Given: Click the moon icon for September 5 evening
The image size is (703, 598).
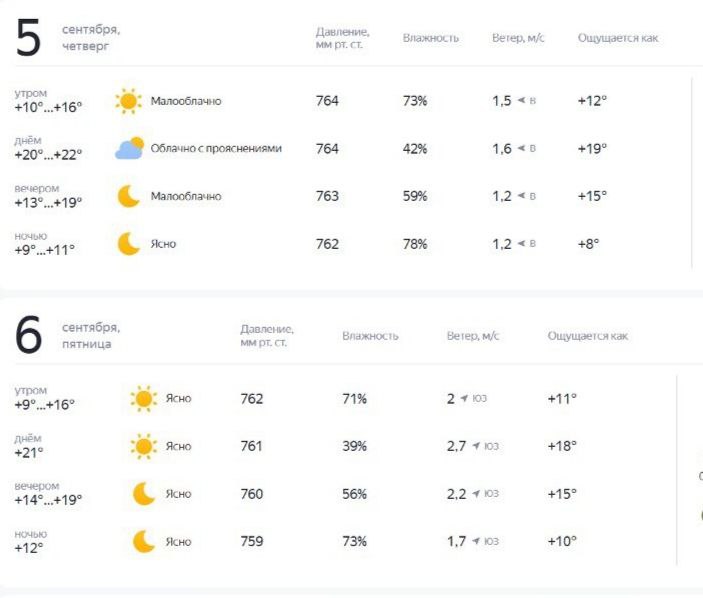Looking at the screenshot, I should click(129, 196).
